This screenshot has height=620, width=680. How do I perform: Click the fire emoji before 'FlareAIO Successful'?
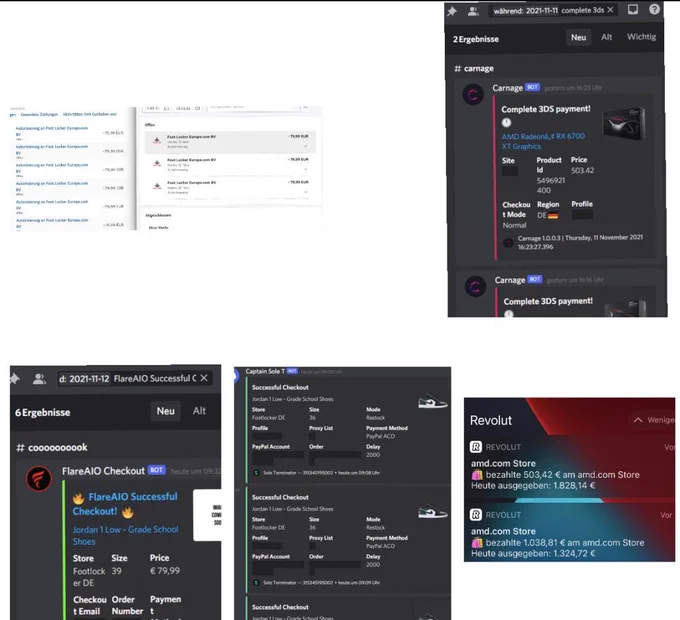pos(78,498)
